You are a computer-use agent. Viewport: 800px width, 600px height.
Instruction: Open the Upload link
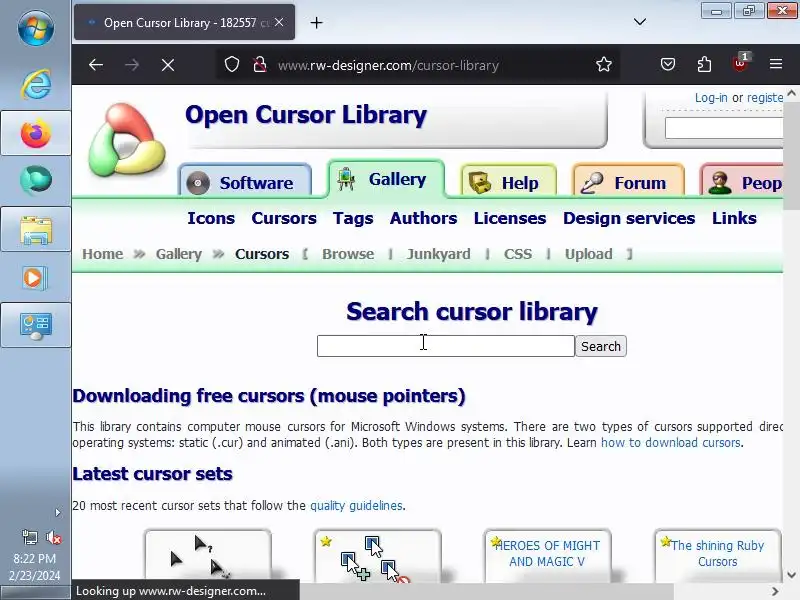[588, 254]
